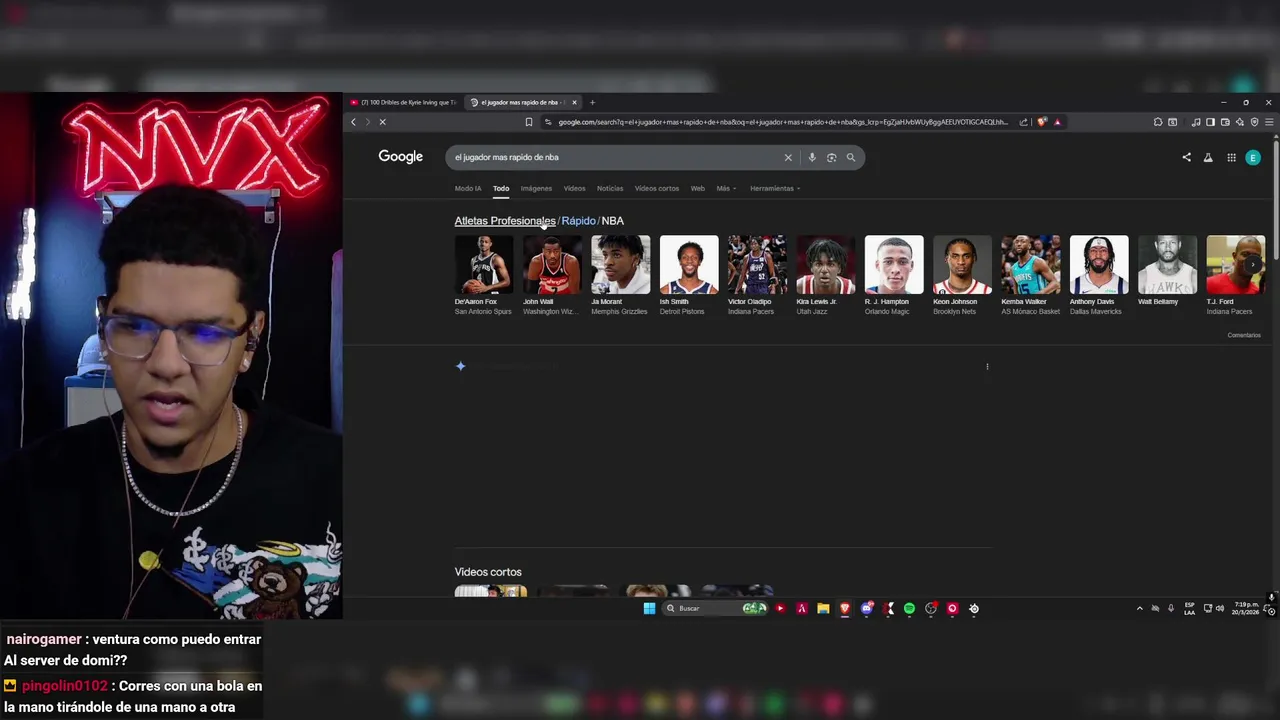Open R. J. Hampton player card
The width and height of the screenshot is (1280, 720).
[x=894, y=276]
